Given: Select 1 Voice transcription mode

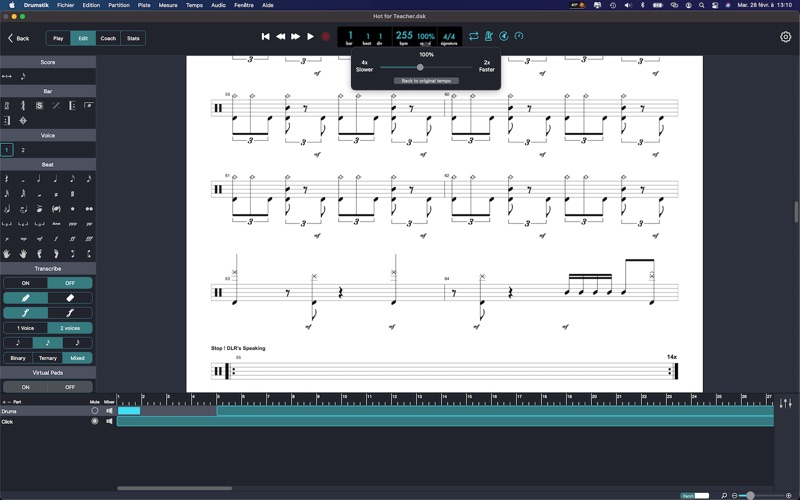Looking at the screenshot, I should (x=26, y=328).
